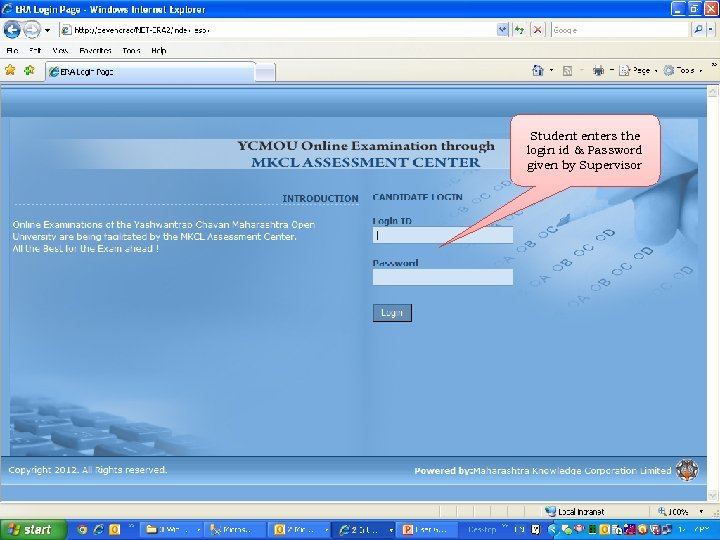Expand the Print dropdown arrow

pos(612,71)
